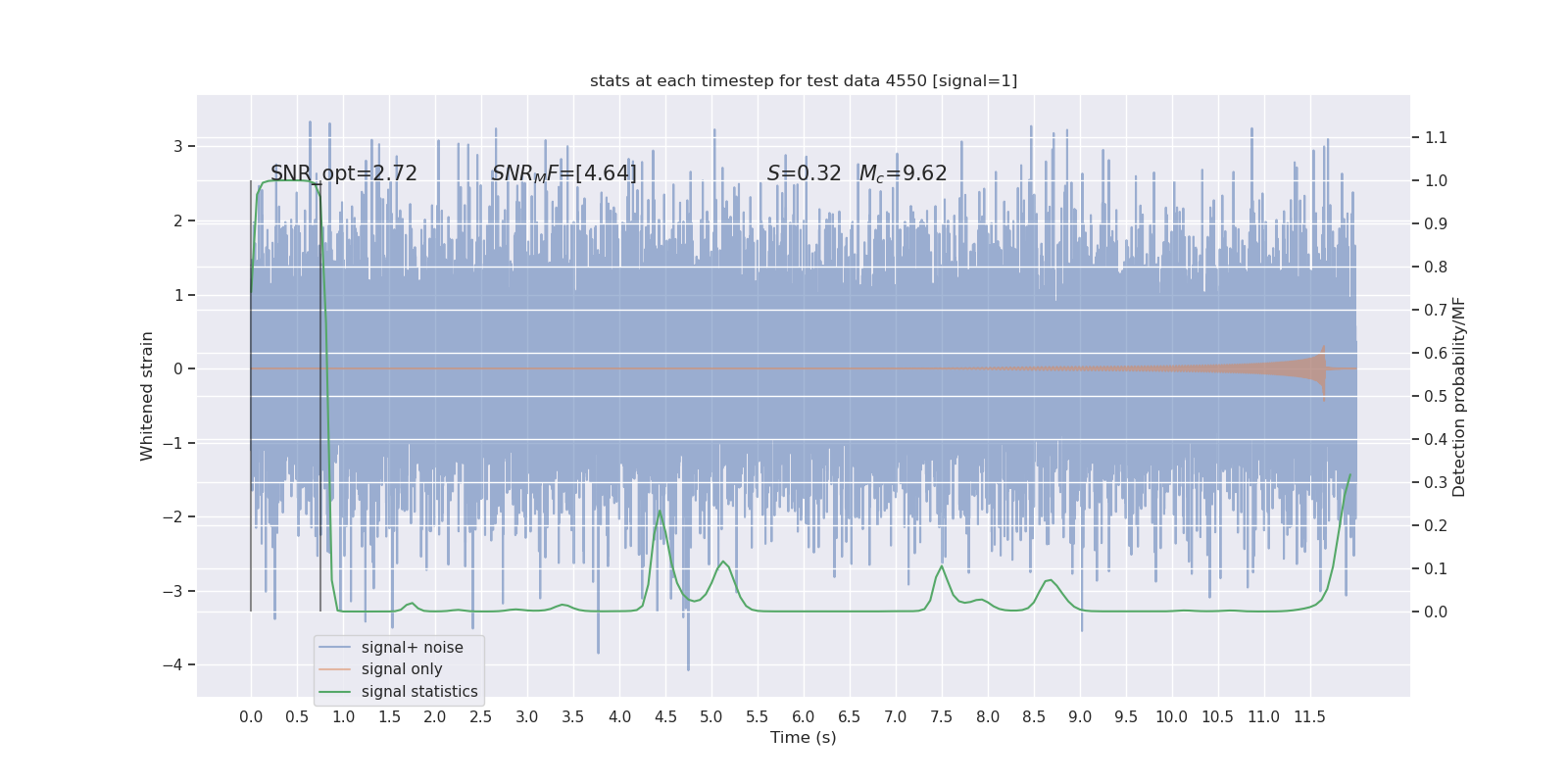The height and width of the screenshot is (784, 1568).
Task: Click the 10.0 tick on time axis
Action: [1172, 716]
